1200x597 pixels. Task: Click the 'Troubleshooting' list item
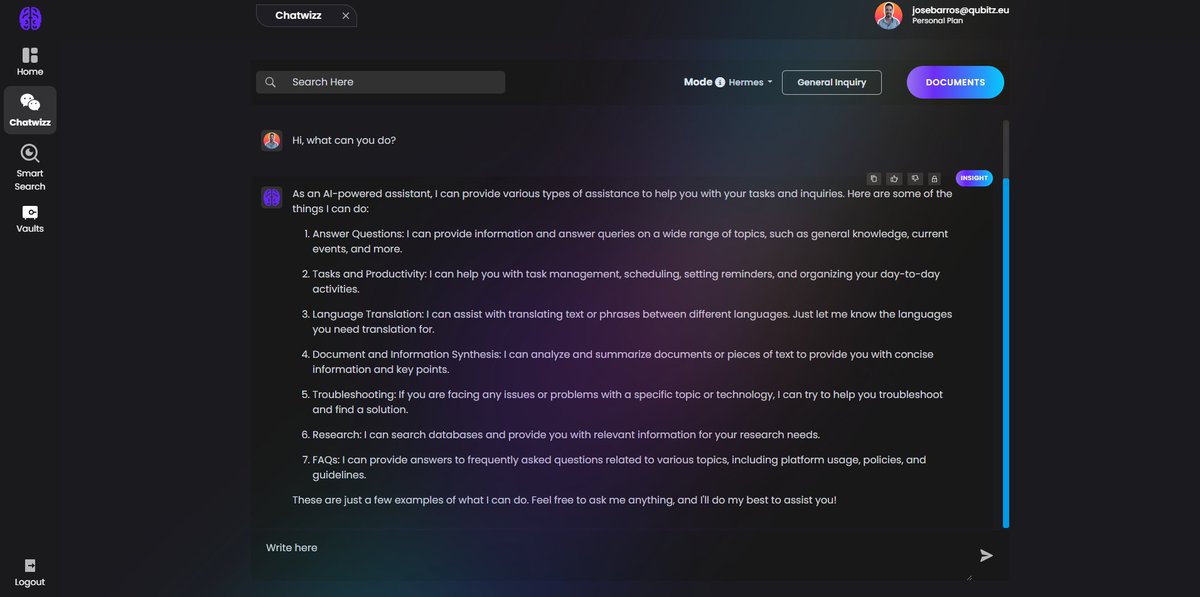[x=628, y=402]
